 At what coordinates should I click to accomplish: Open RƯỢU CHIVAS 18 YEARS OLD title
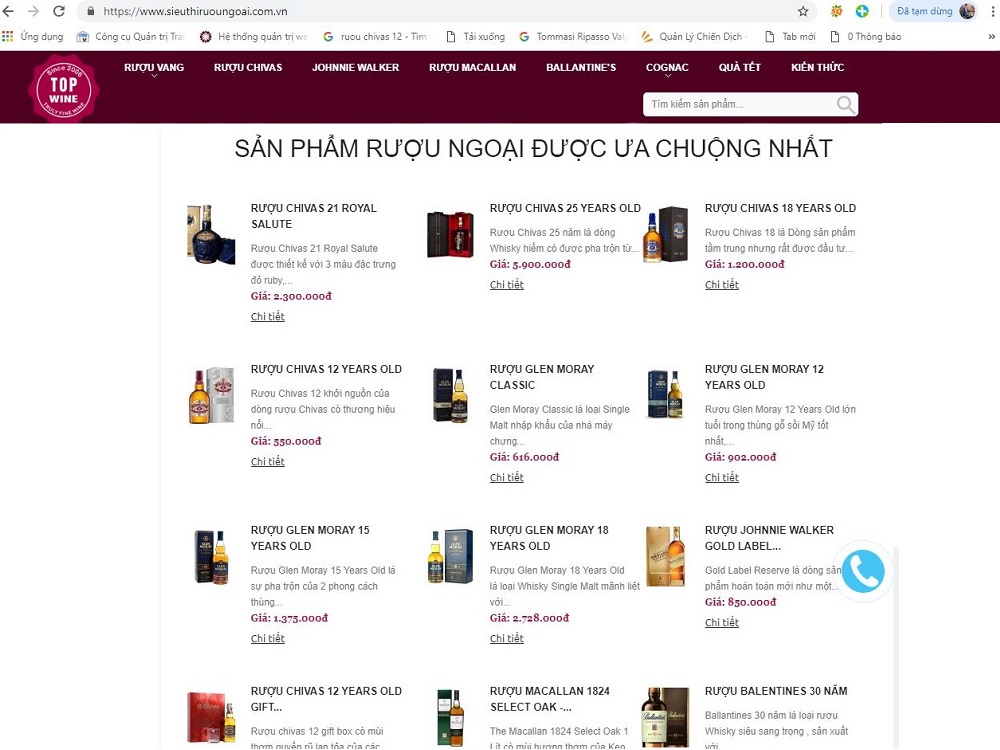point(780,209)
